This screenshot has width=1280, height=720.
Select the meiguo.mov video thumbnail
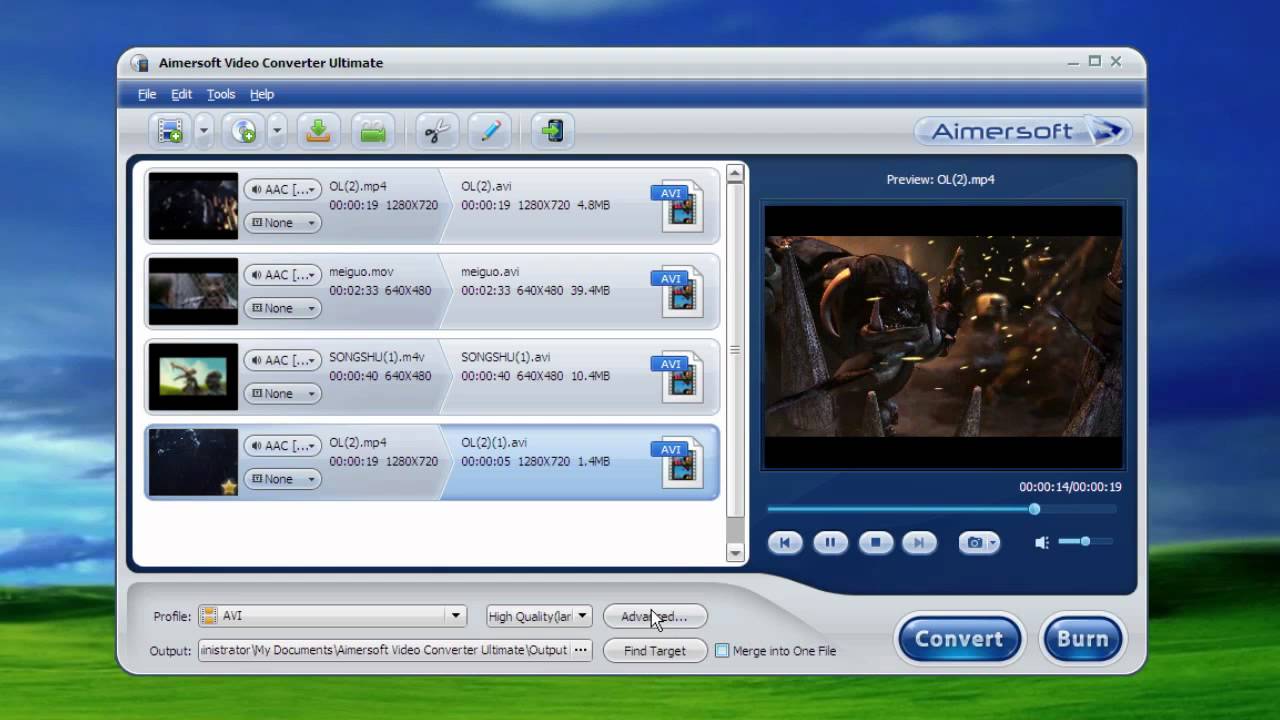point(193,291)
